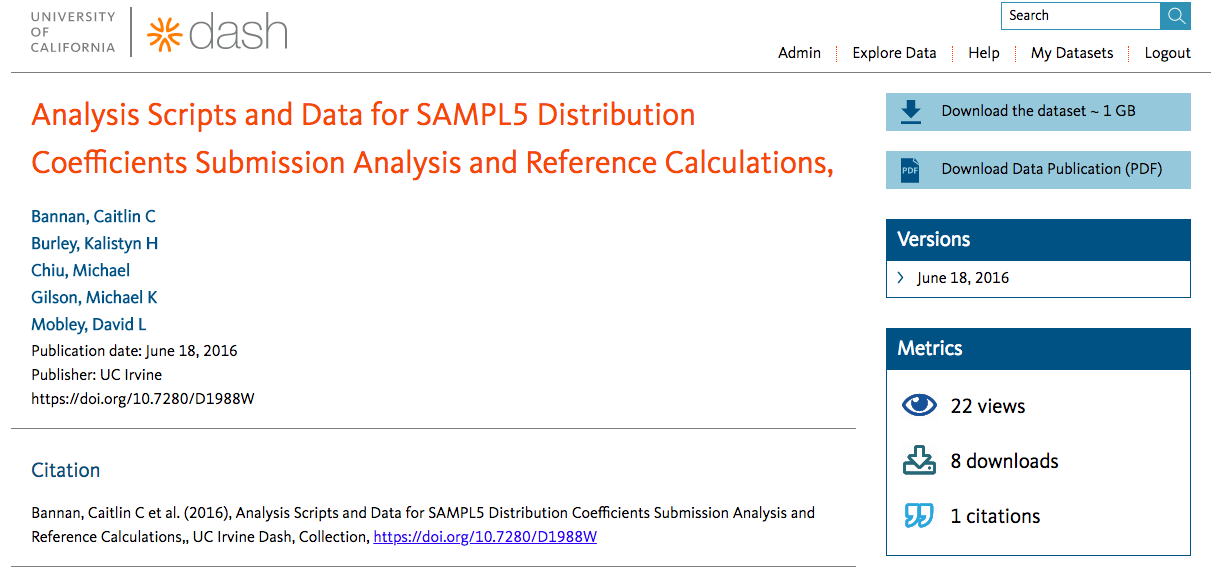Open the Admin menu item
Viewport: 1214px width, 572px height.
[x=799, y=53]
